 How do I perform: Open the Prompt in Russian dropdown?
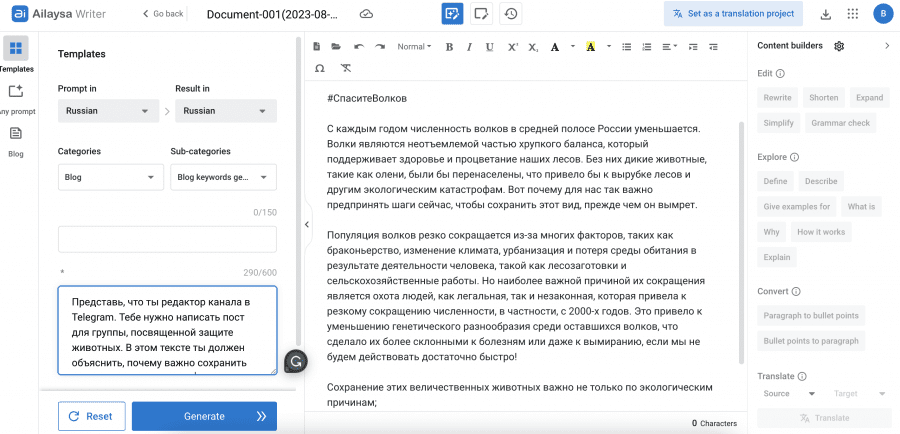coord(108,111)
